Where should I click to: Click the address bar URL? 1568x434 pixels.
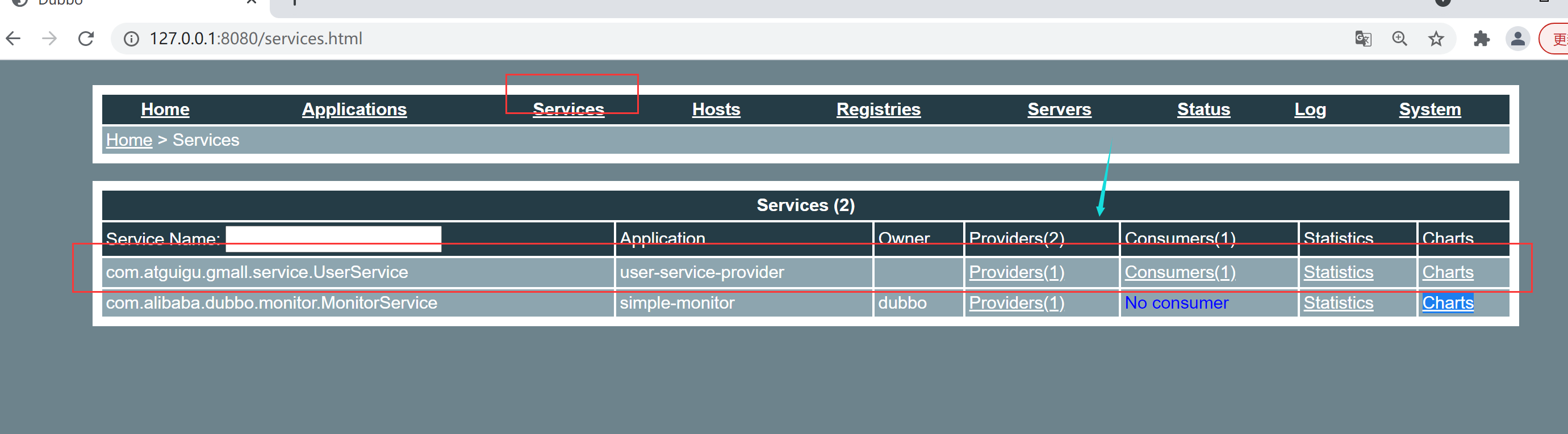(256, 39)
